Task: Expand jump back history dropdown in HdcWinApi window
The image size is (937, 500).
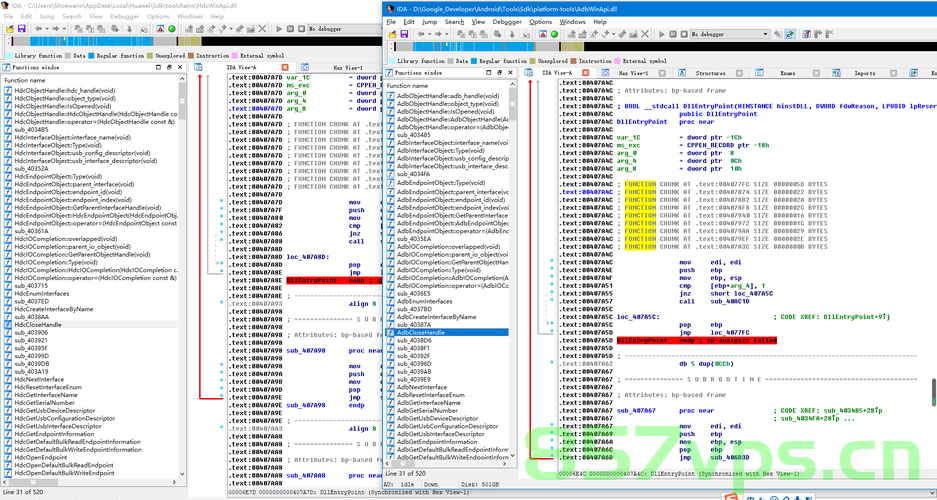Action: 47,29
